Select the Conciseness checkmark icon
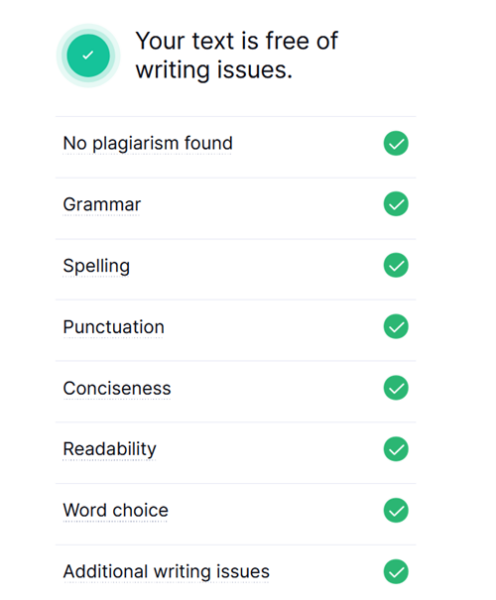 [x=396, y=388]
